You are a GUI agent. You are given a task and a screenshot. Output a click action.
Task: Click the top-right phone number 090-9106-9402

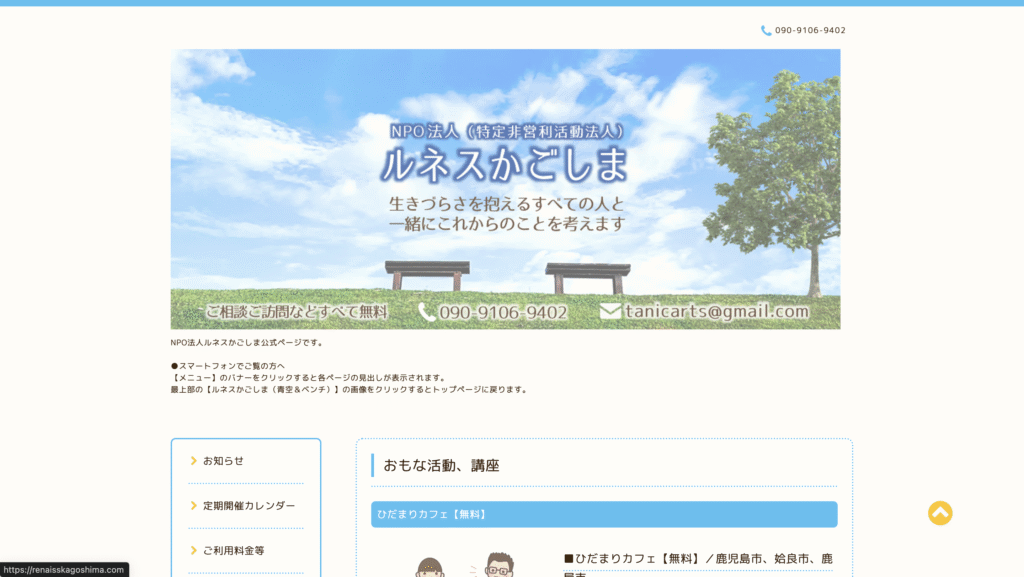click(x=810, y=31)
